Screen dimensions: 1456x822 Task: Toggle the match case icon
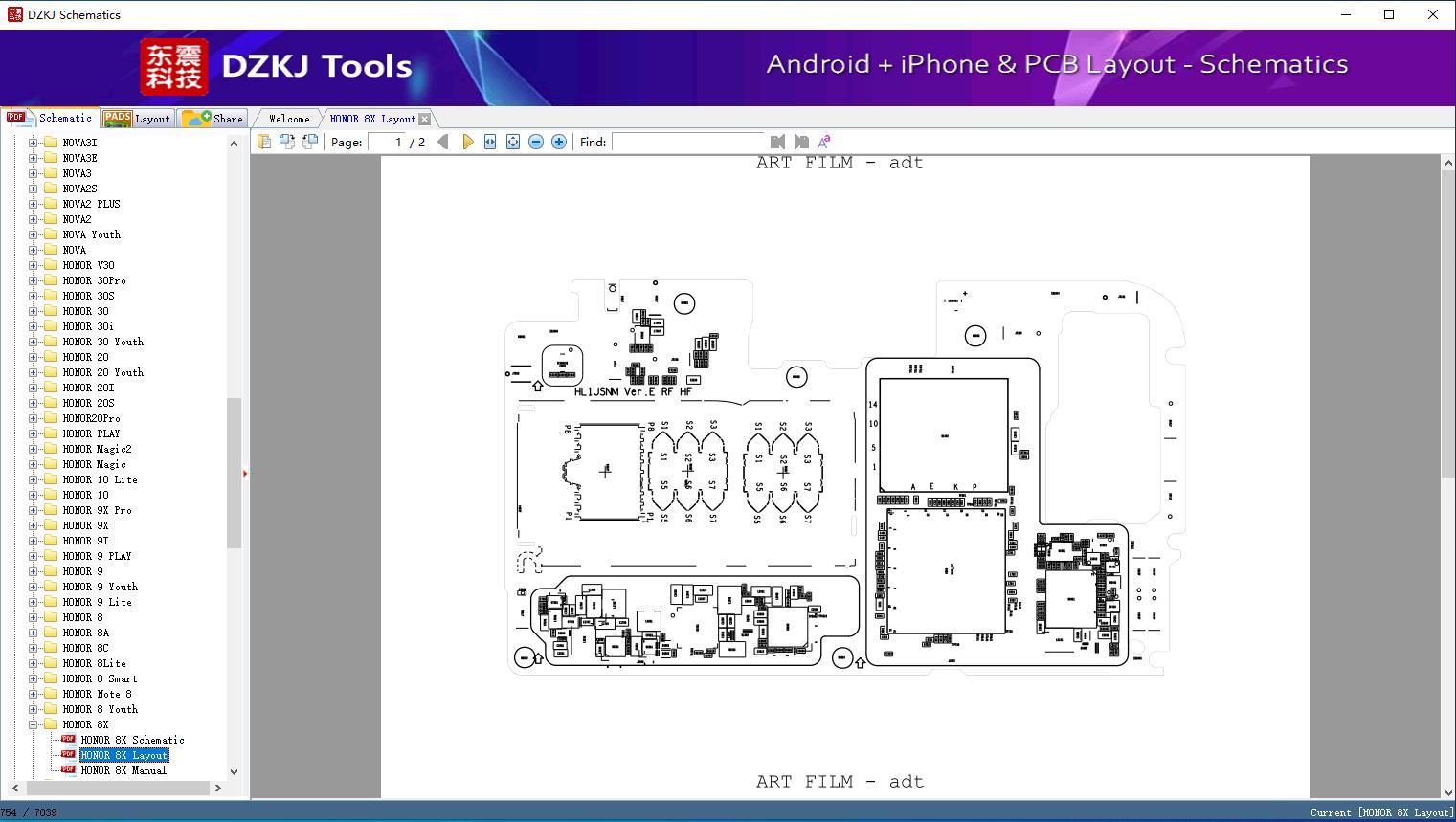coord(823,142)
